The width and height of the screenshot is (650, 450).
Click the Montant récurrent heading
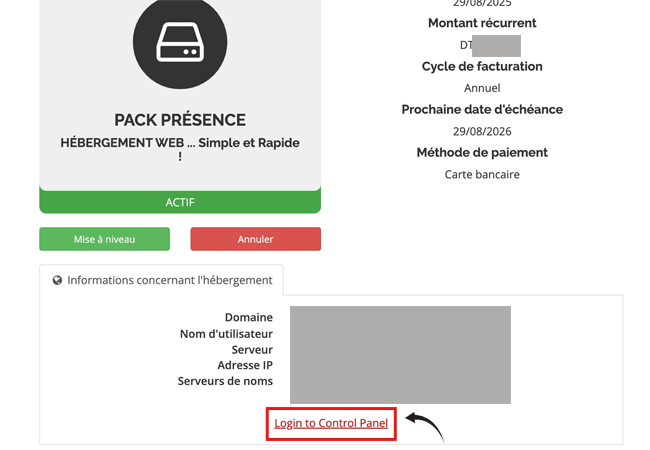(x=482, y=23)
